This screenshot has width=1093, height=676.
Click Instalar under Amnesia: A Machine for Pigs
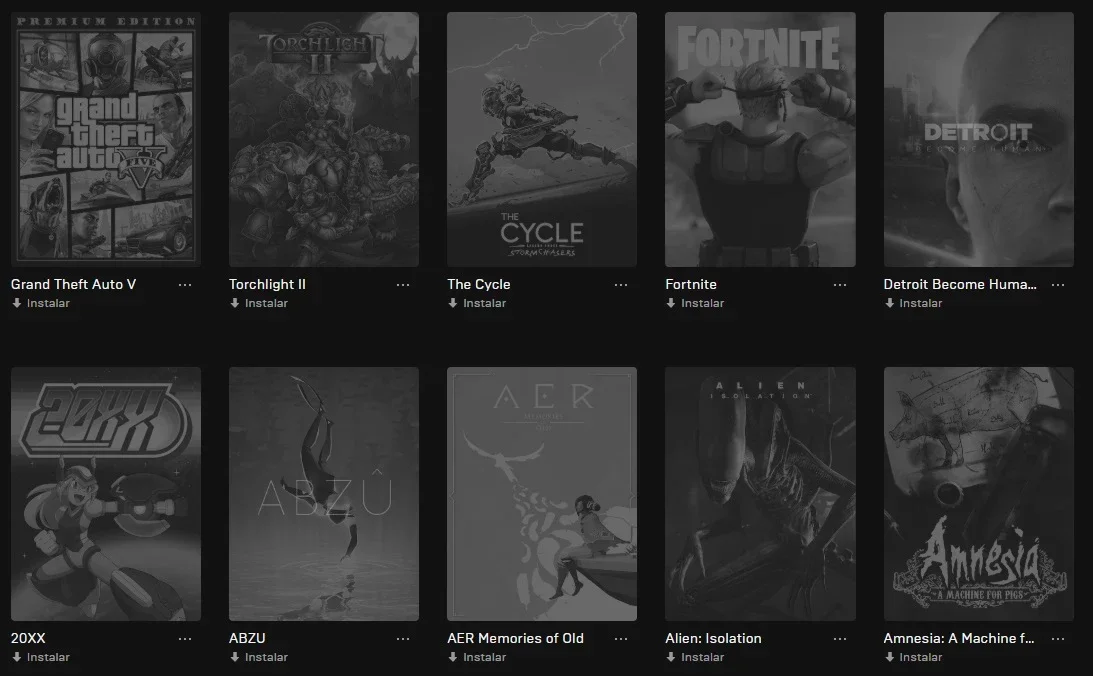tap(914, 657)
